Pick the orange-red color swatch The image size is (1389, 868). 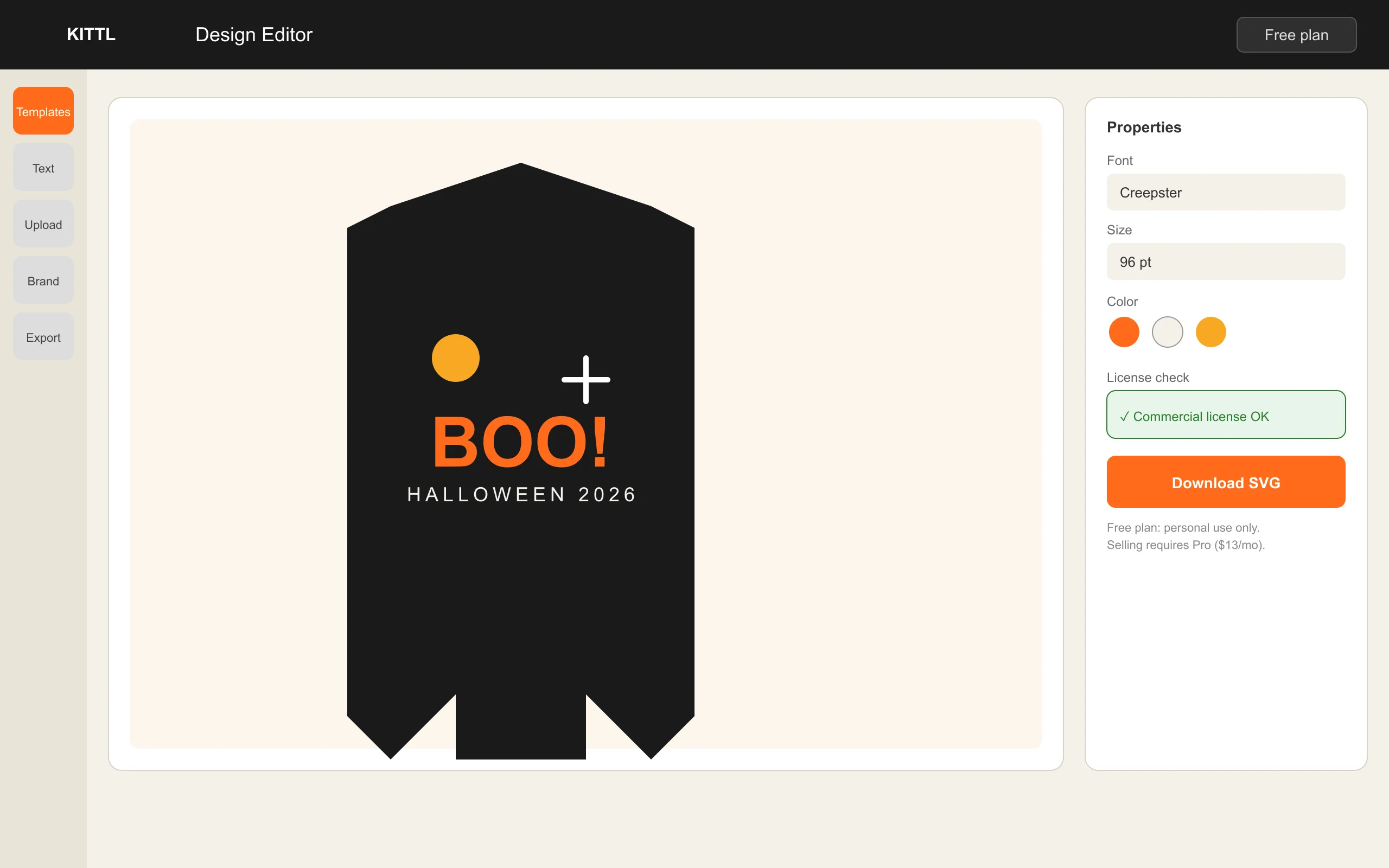1123,332
